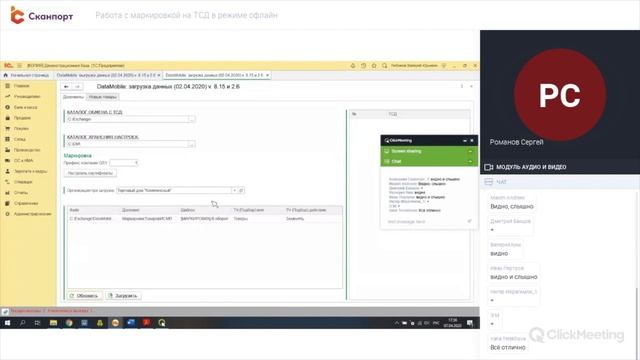Open the Покупки sidebar section
This screenshot has height=360, width=640.
[21, 128]
